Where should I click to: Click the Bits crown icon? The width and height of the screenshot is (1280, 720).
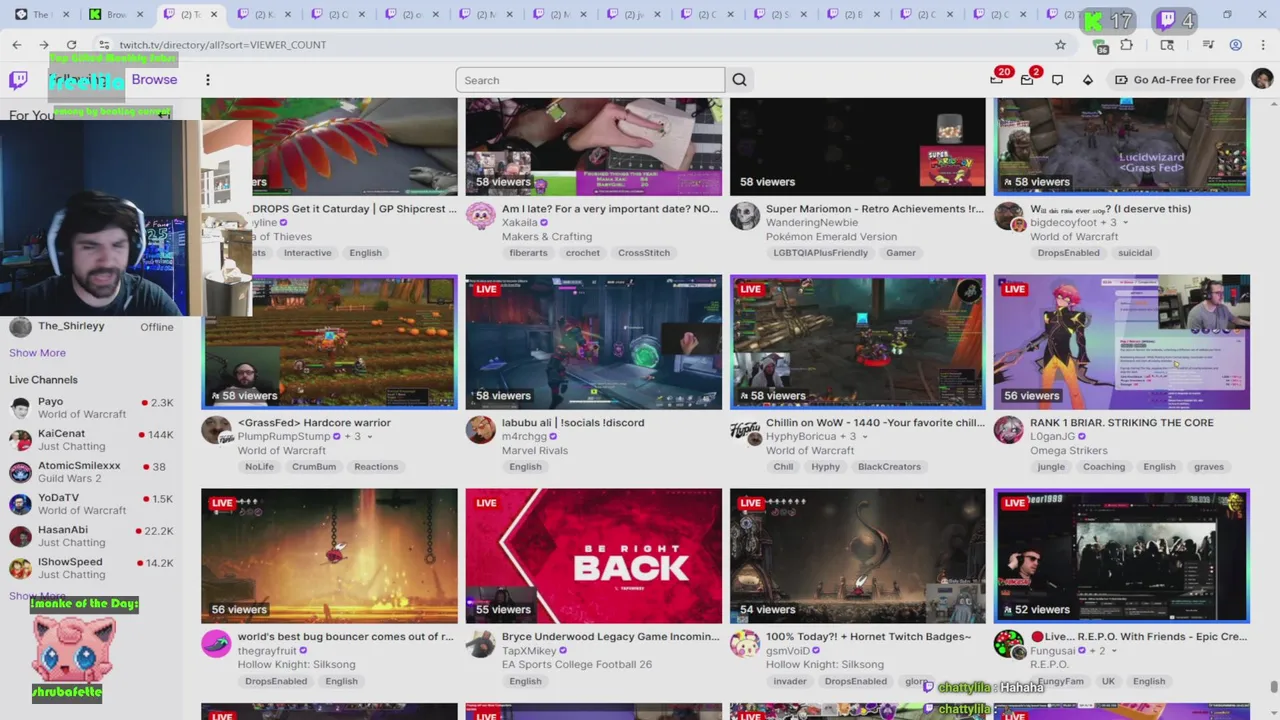[x=1088, y=80]
